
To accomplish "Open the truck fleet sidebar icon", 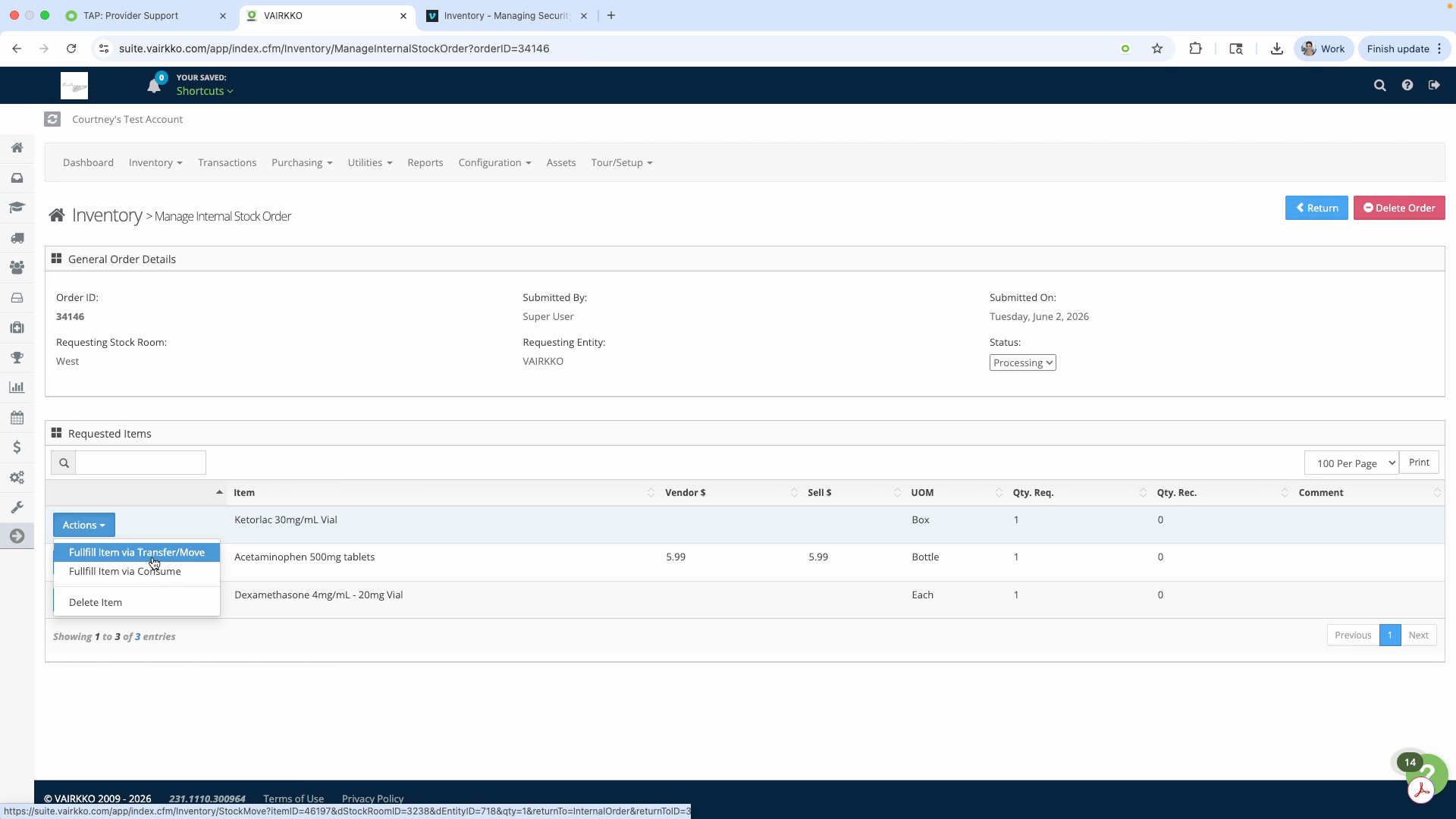I will click(x=17, y=238).
